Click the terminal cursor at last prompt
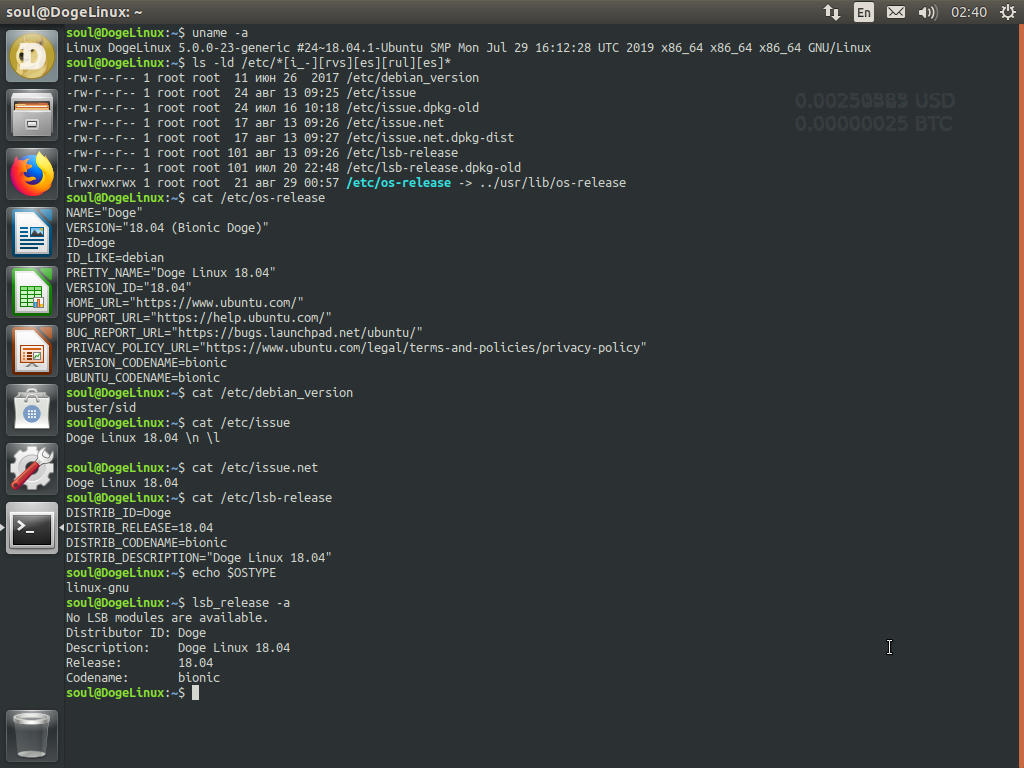 pyautogui.click(x=195, y=693)
